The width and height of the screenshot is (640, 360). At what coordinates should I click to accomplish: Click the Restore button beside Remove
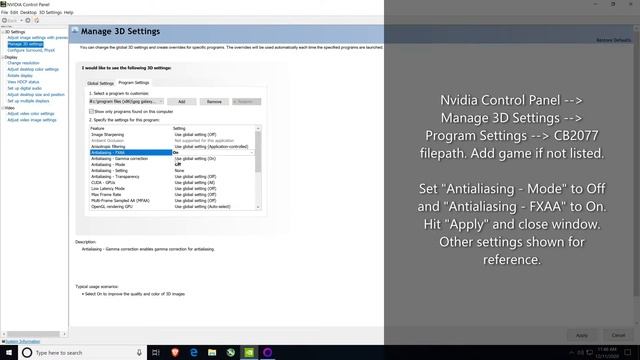(247, 102)
